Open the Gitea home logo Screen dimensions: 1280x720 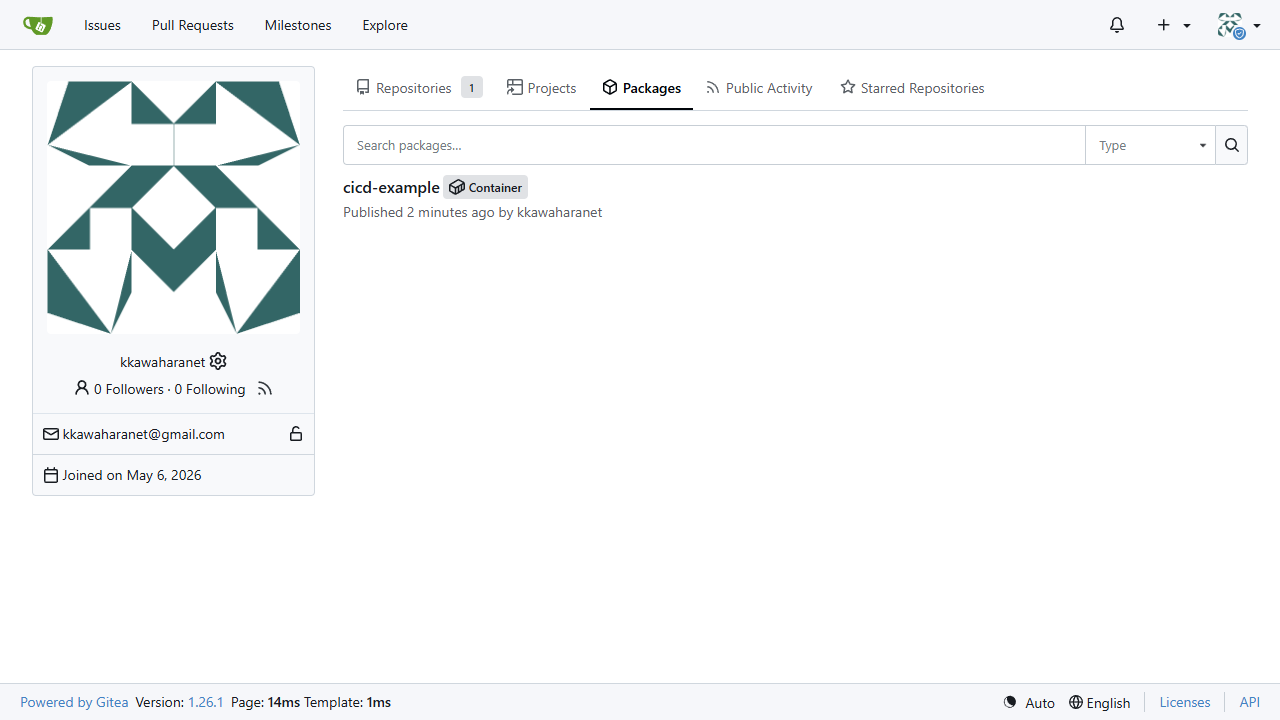click(38, 25)
